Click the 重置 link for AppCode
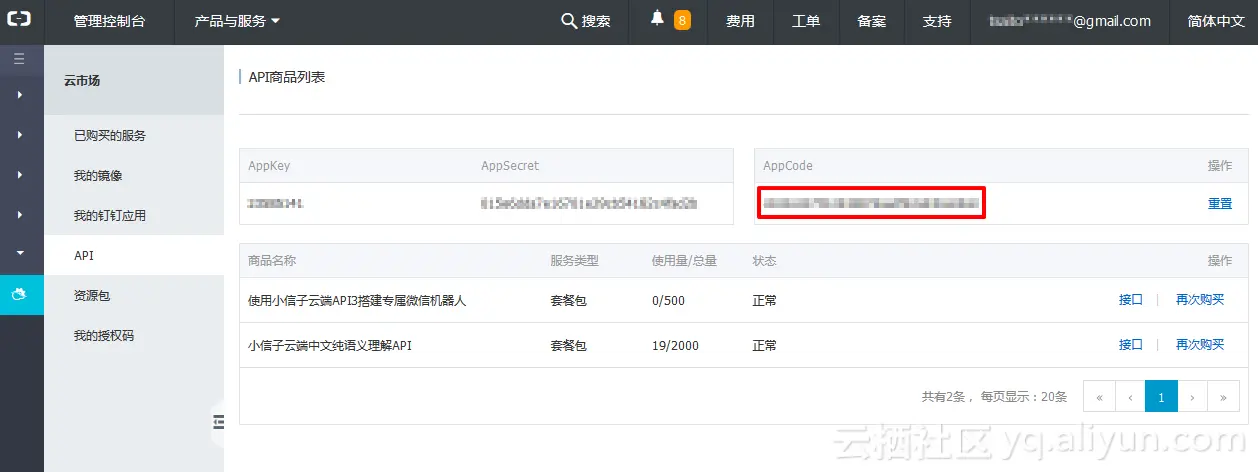This screenshot has width=1258, height=472. click(1220, 203)
